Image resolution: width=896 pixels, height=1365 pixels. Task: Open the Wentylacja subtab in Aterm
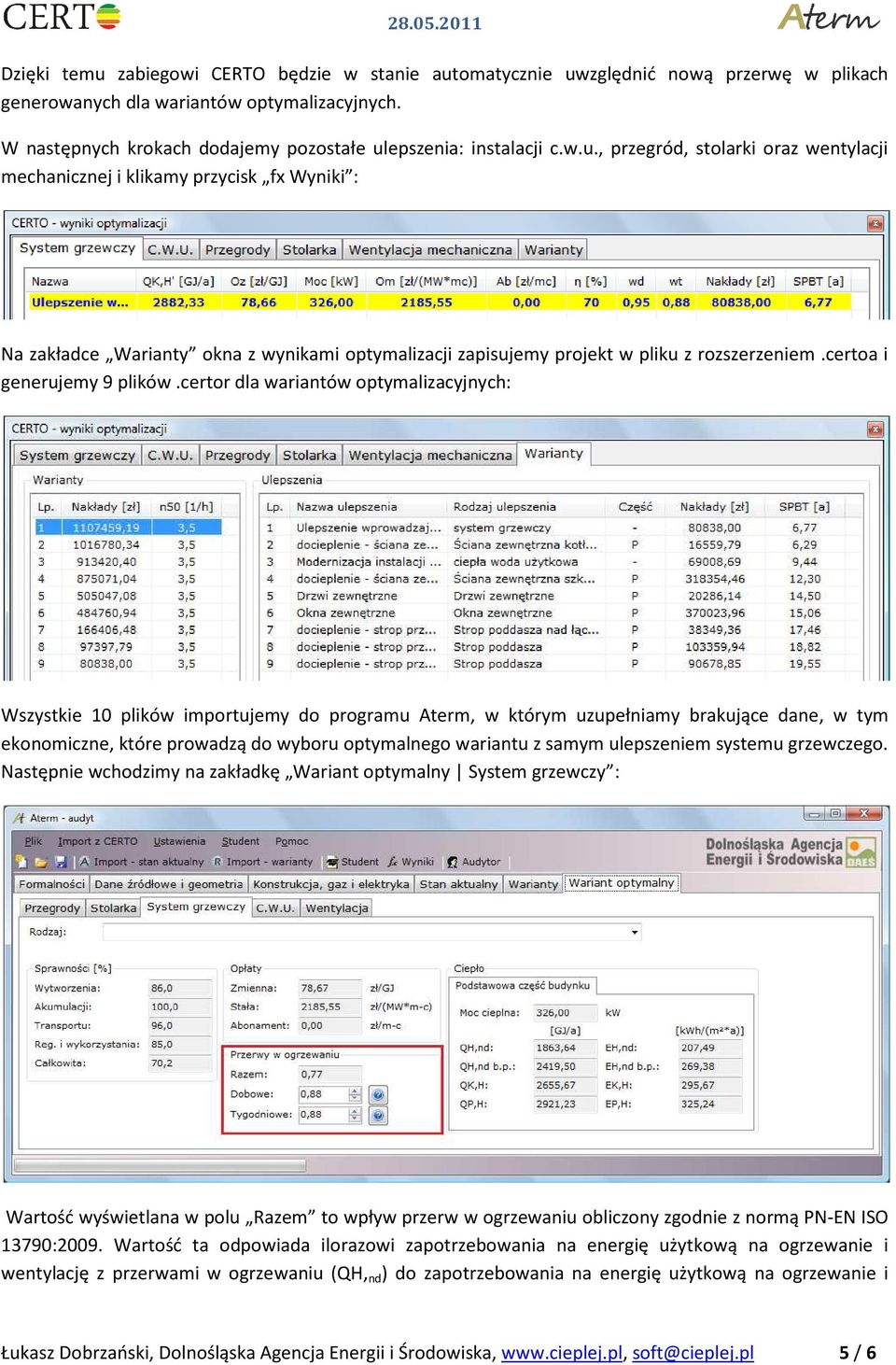point(337,908)
